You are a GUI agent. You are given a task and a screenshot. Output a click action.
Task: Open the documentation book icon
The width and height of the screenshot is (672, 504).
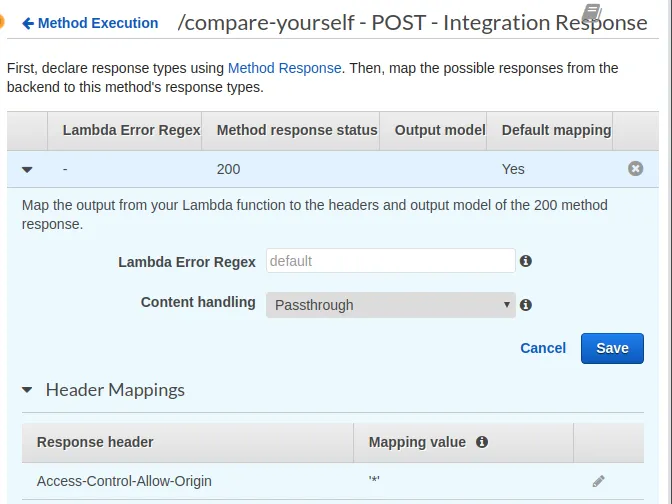592,13
